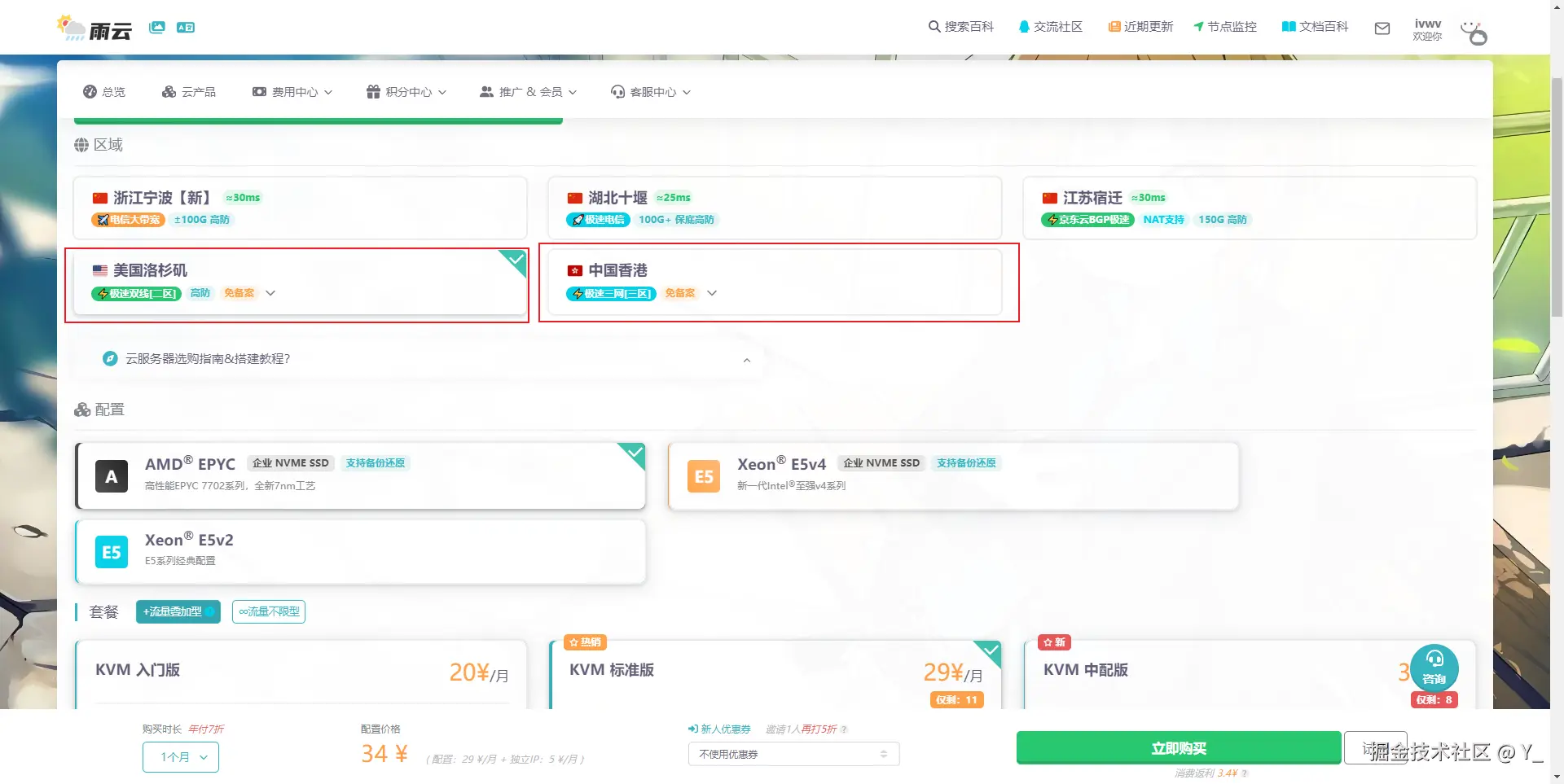Click the teal E5 icon for E5v2
Screen dimensions: 1564x784
point(112,552)
